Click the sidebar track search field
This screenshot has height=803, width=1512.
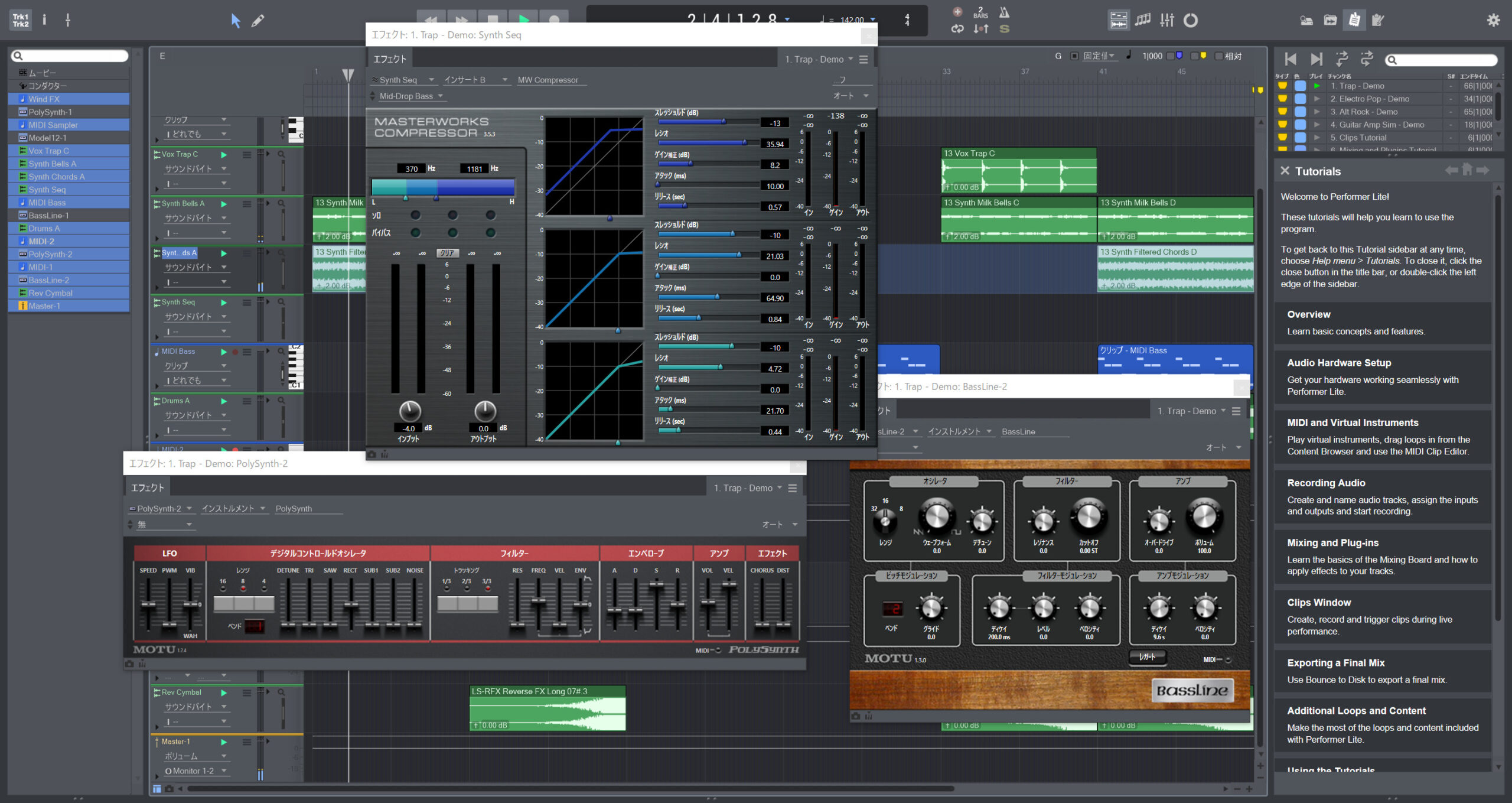[69, 56]
